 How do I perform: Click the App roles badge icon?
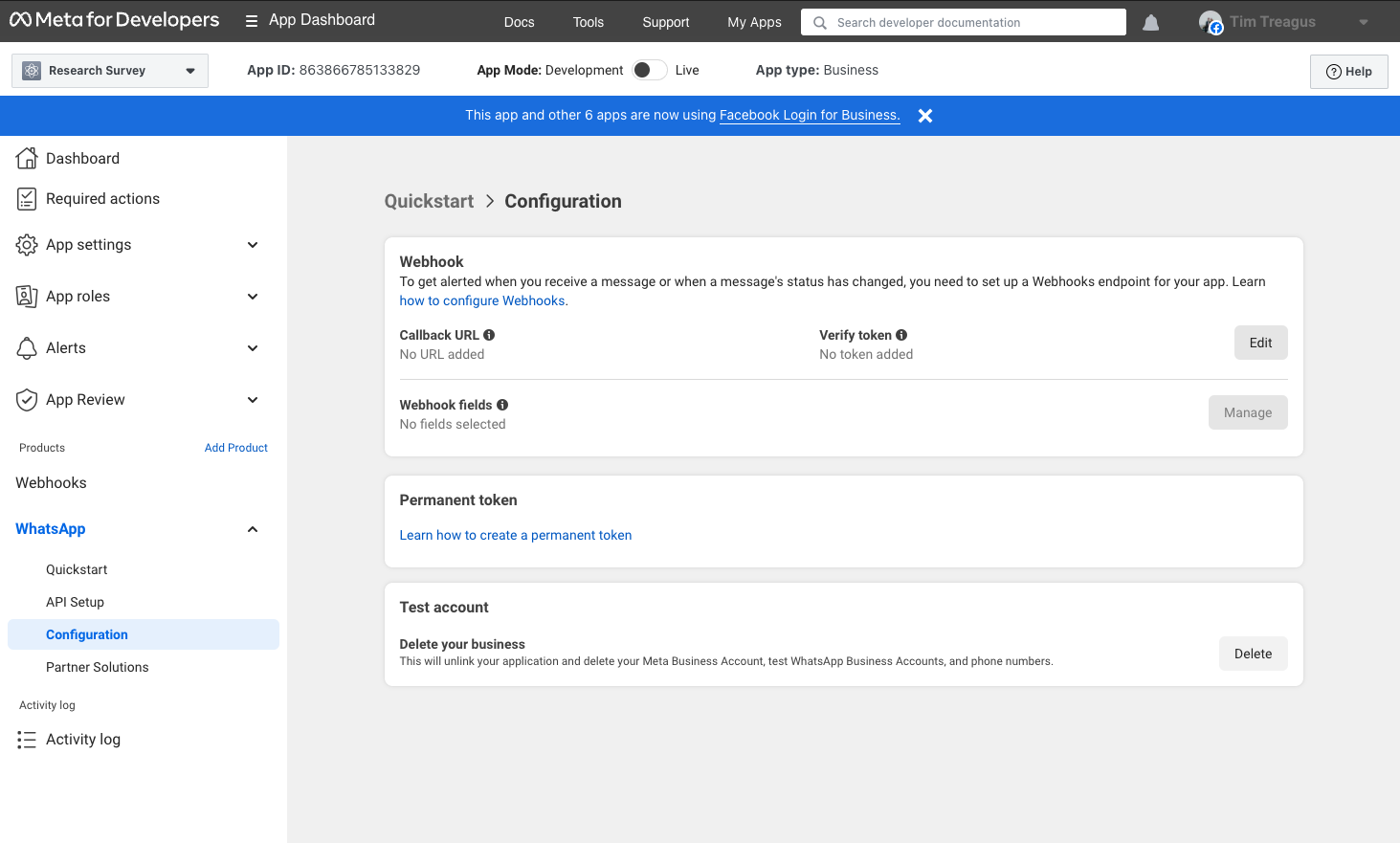click(27, 297)
